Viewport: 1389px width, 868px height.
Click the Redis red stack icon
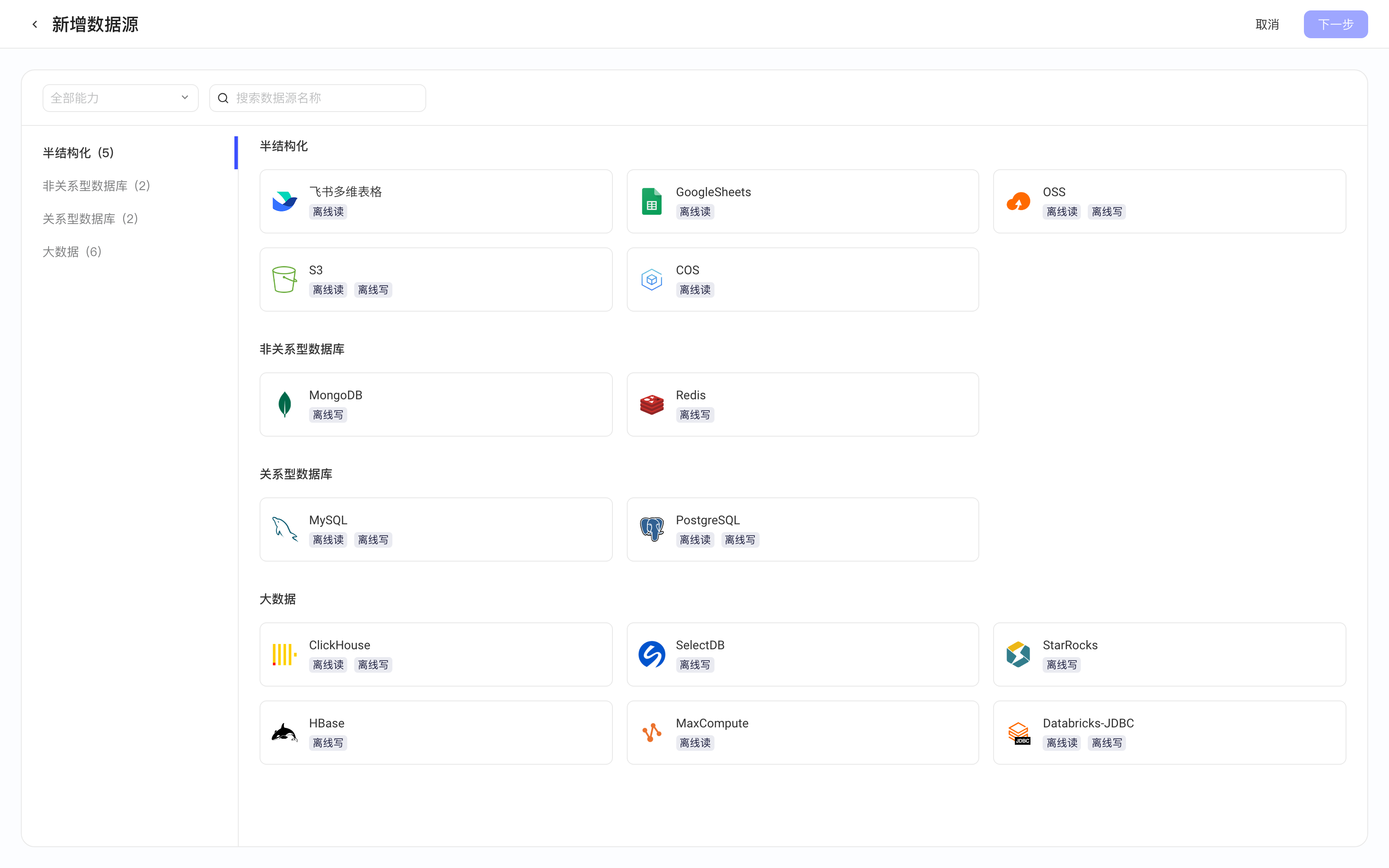pos(652,405)
